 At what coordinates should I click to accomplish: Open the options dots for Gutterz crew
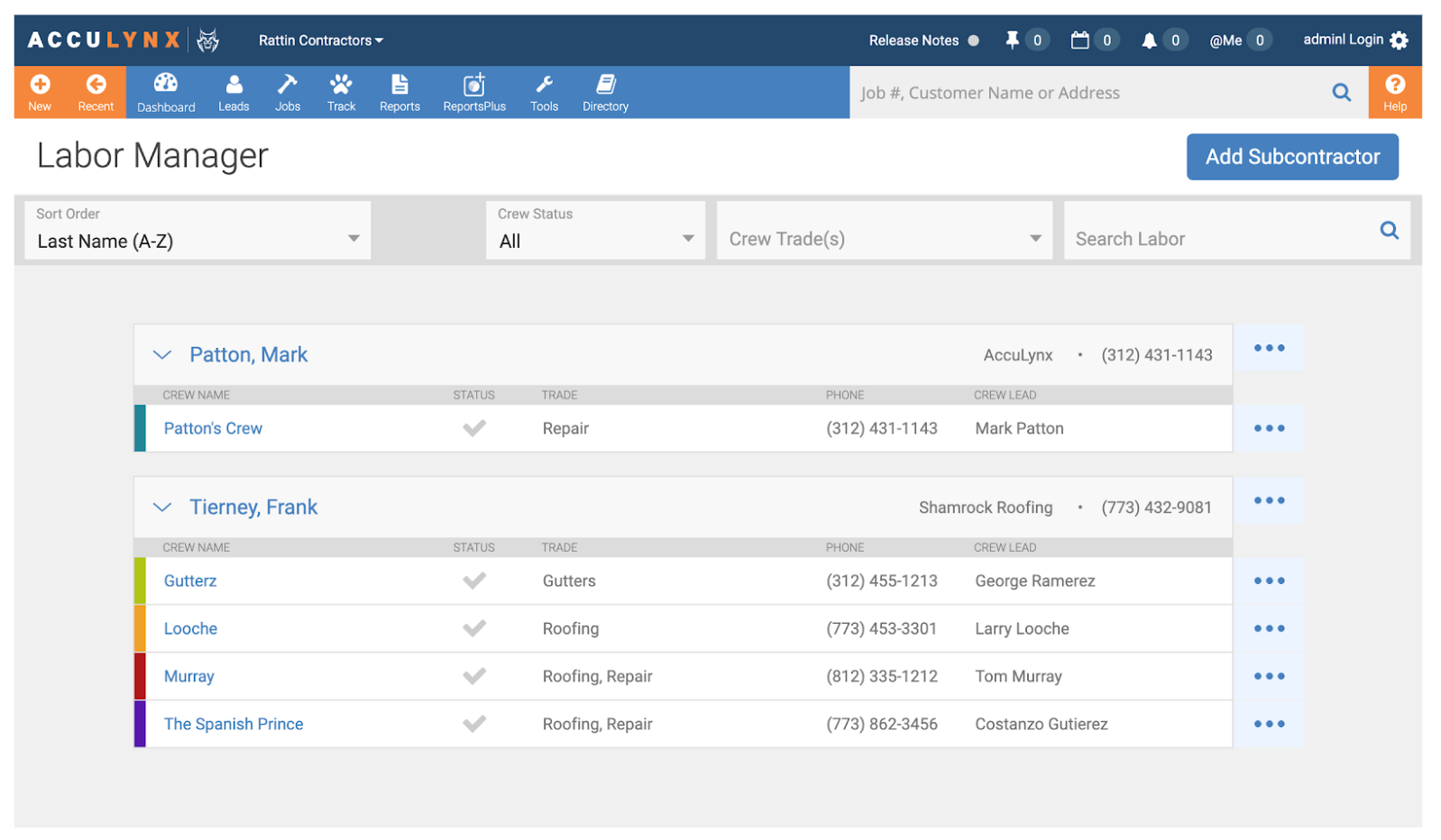pos(1269,580)
